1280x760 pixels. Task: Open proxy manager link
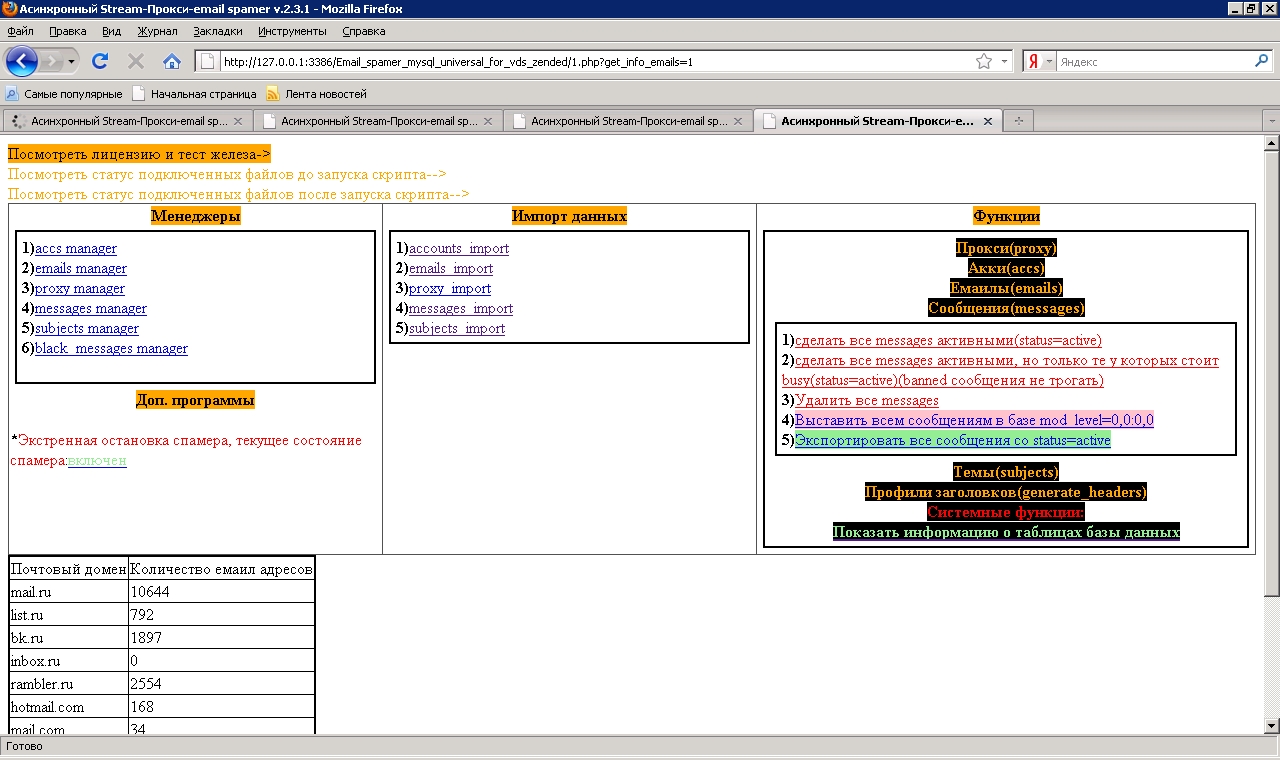click(80, 288)
